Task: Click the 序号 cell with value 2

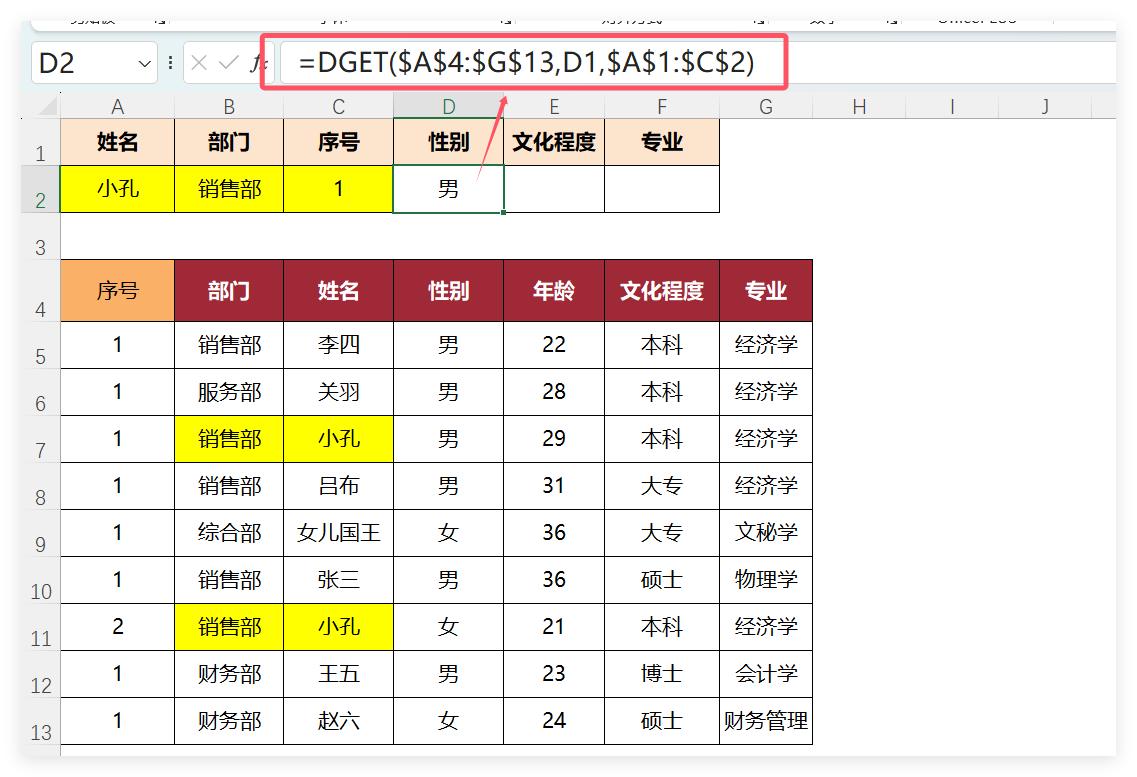Action: [117, 628]
